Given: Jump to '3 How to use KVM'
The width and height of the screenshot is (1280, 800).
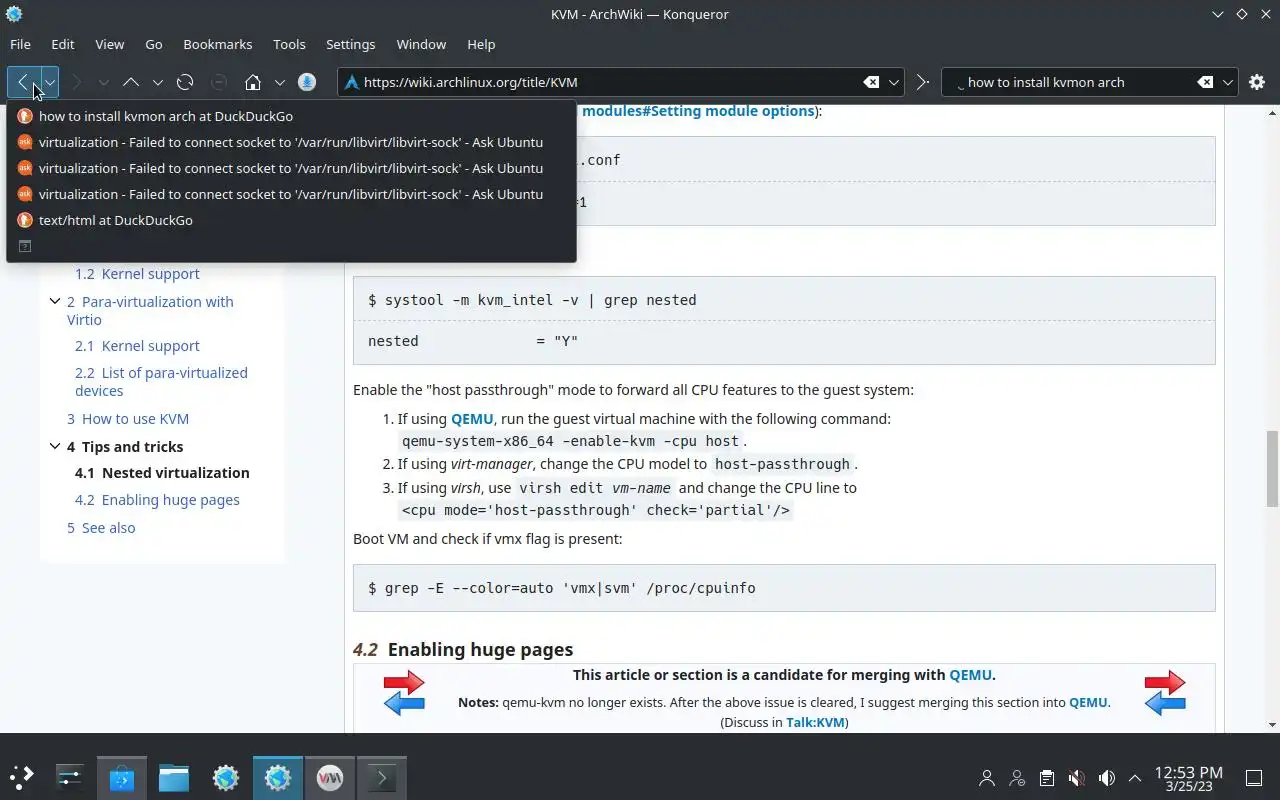Looking at the screenshot, I should tap(128, 419).
